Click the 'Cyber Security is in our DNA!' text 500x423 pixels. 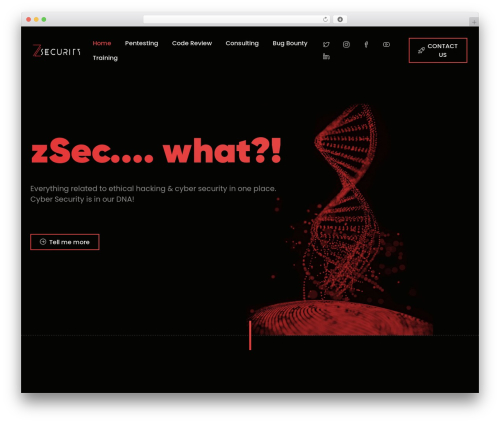(82, 199)
